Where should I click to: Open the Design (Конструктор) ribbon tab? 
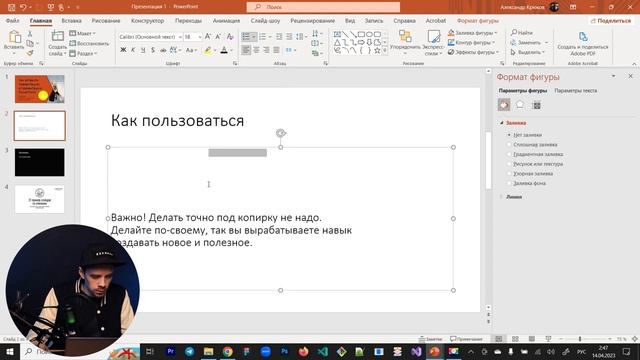(147, 20)
